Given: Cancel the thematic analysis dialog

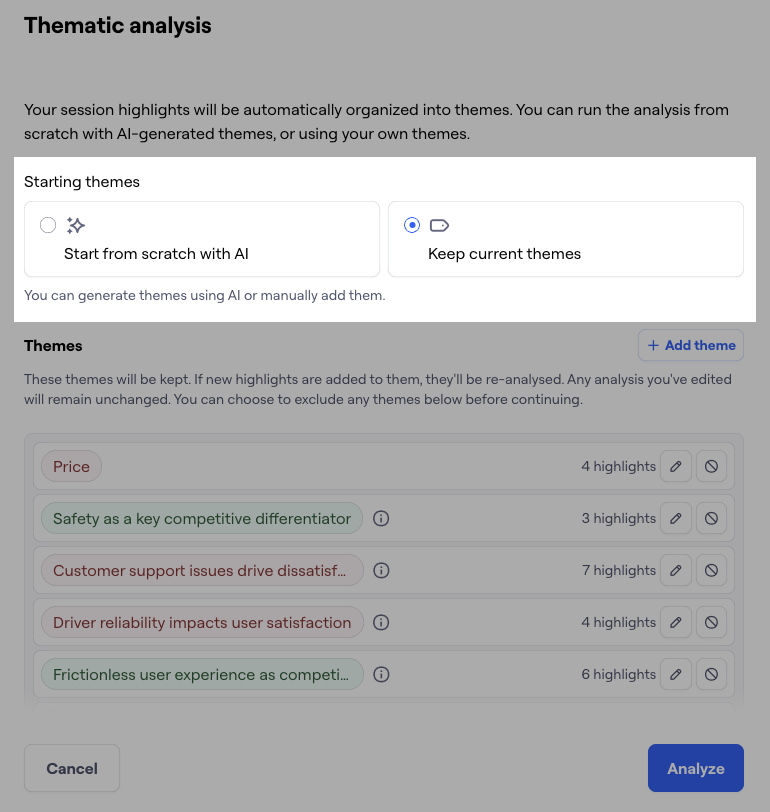Looking at the screenshot, I should [72, 768].
